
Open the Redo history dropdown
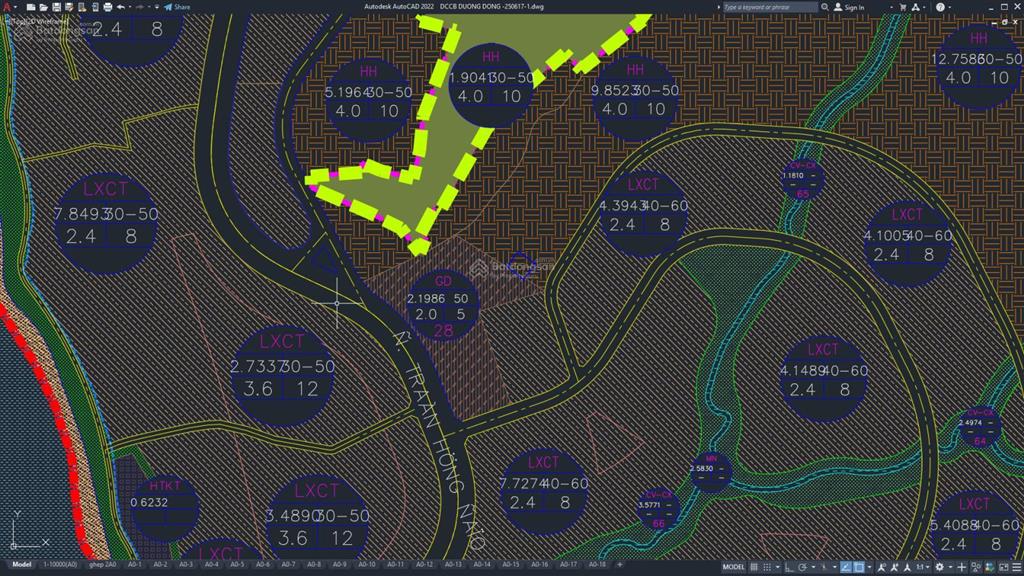[x=149, y=7]
